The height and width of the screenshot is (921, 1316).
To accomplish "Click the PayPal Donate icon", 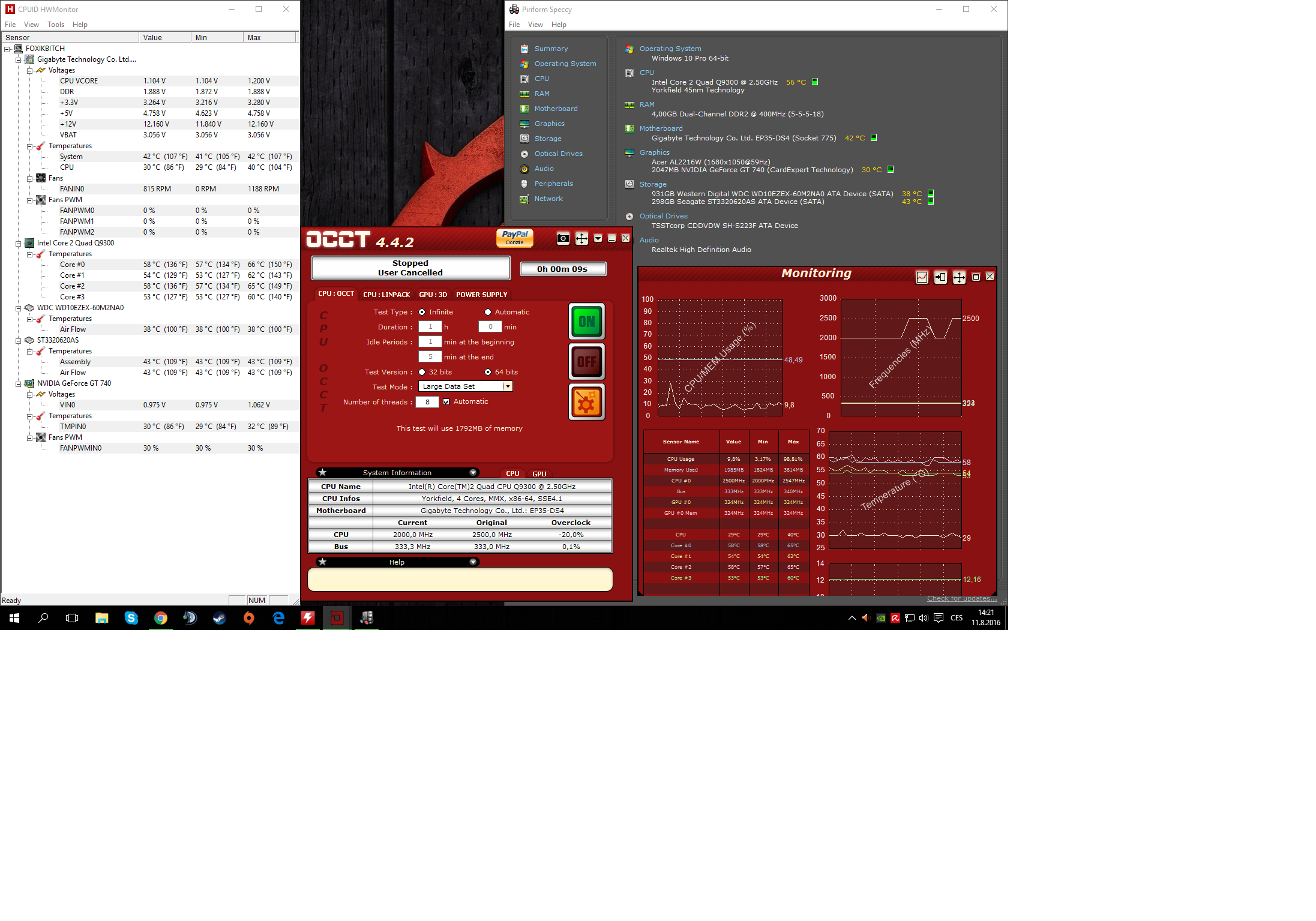I will tap(514, 238).
